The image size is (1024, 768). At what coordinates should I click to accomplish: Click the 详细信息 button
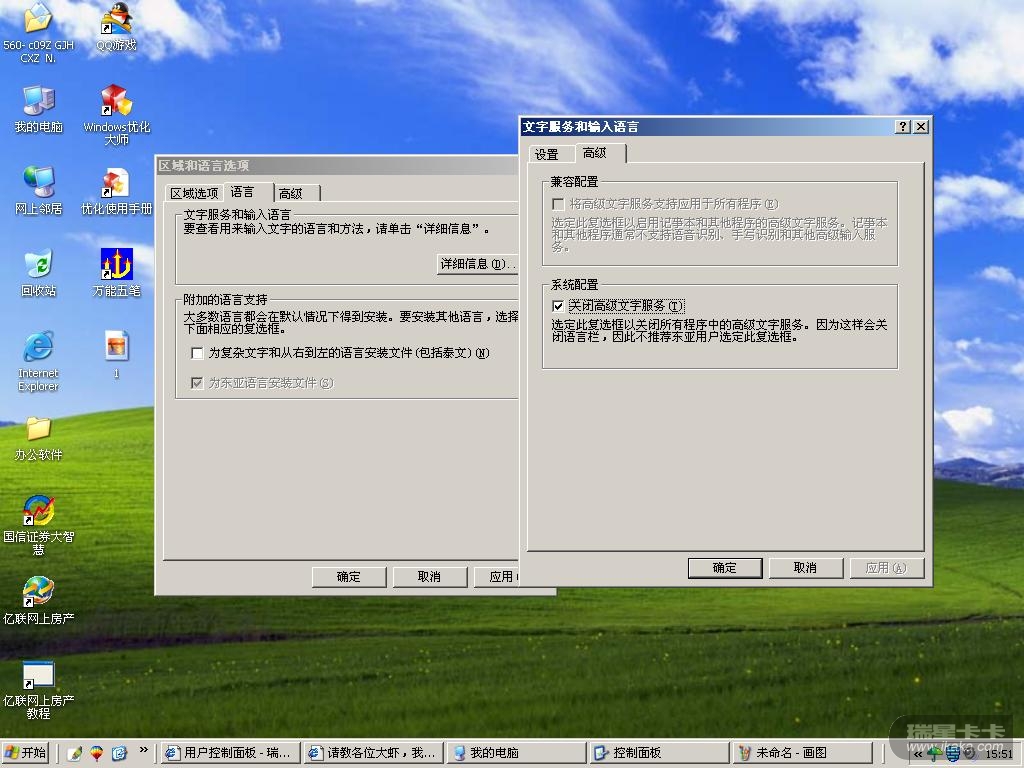tap(477, 264)
